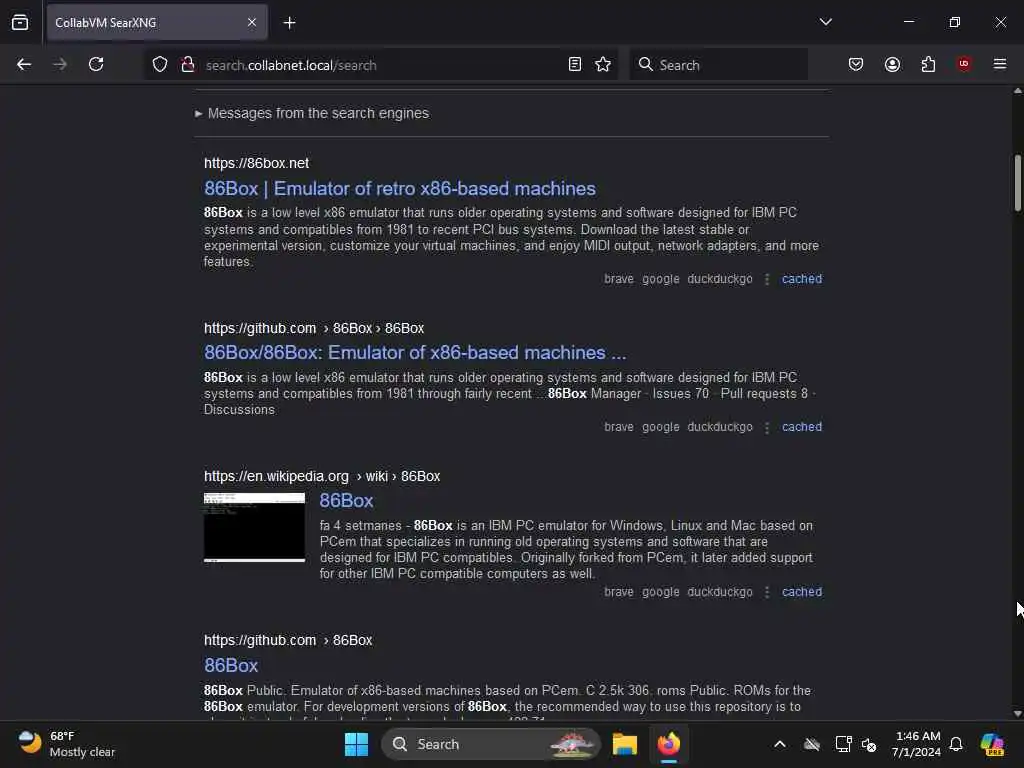Go back to the previous page
Viewport: 1024px width, 768px height.
coord(24,64)
